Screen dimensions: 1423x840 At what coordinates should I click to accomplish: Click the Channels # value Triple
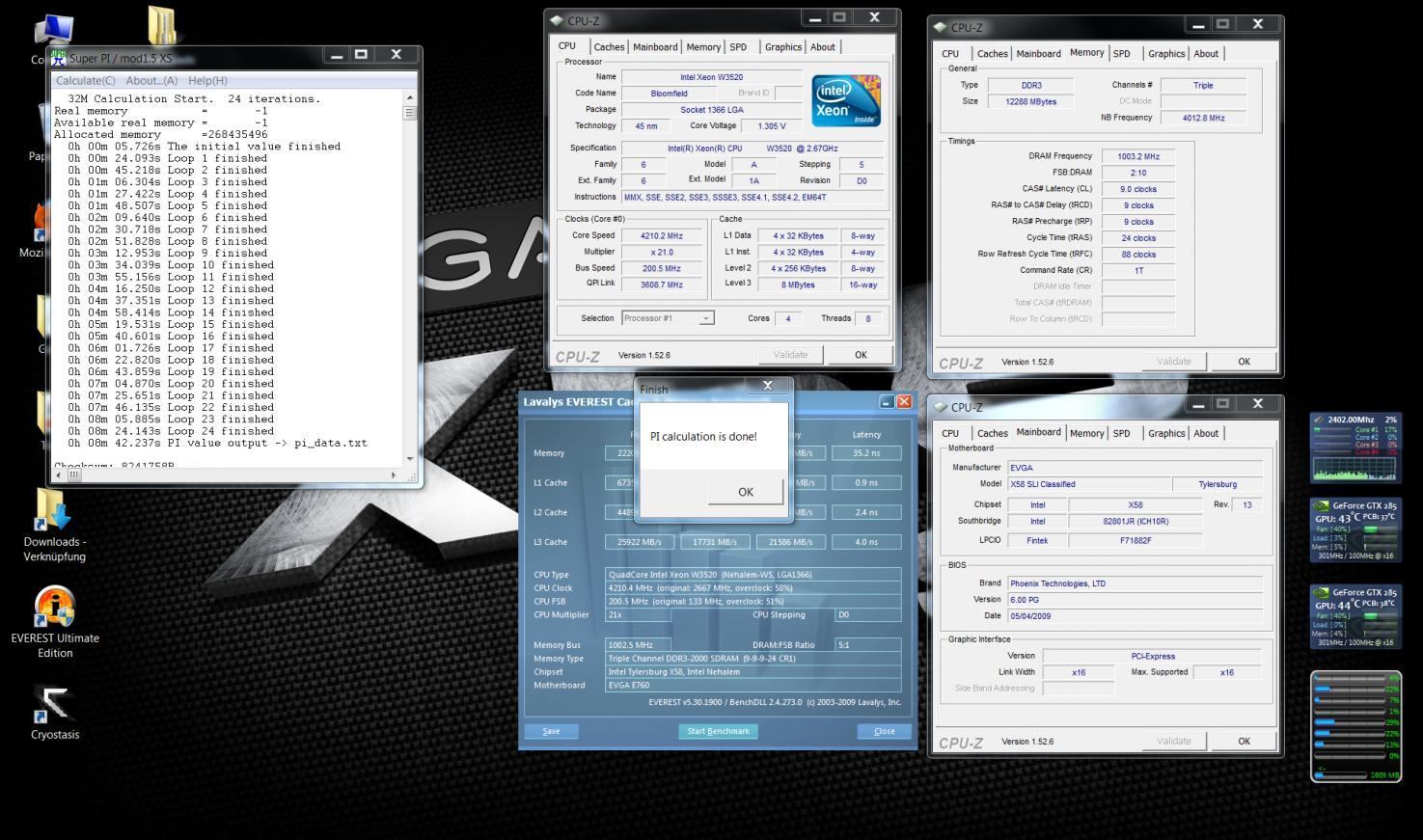[1203, 86]
